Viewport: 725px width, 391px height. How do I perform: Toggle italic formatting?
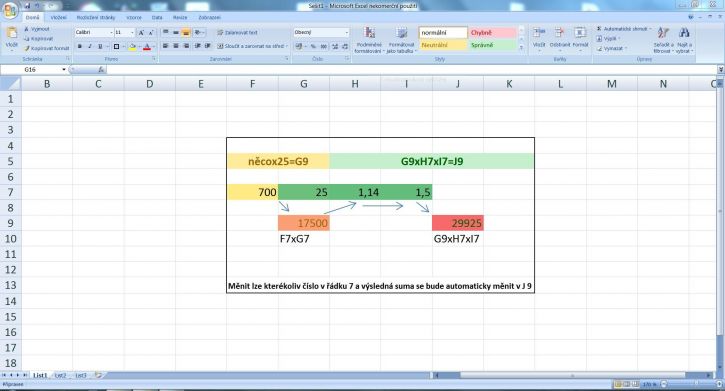pos(90,46)
